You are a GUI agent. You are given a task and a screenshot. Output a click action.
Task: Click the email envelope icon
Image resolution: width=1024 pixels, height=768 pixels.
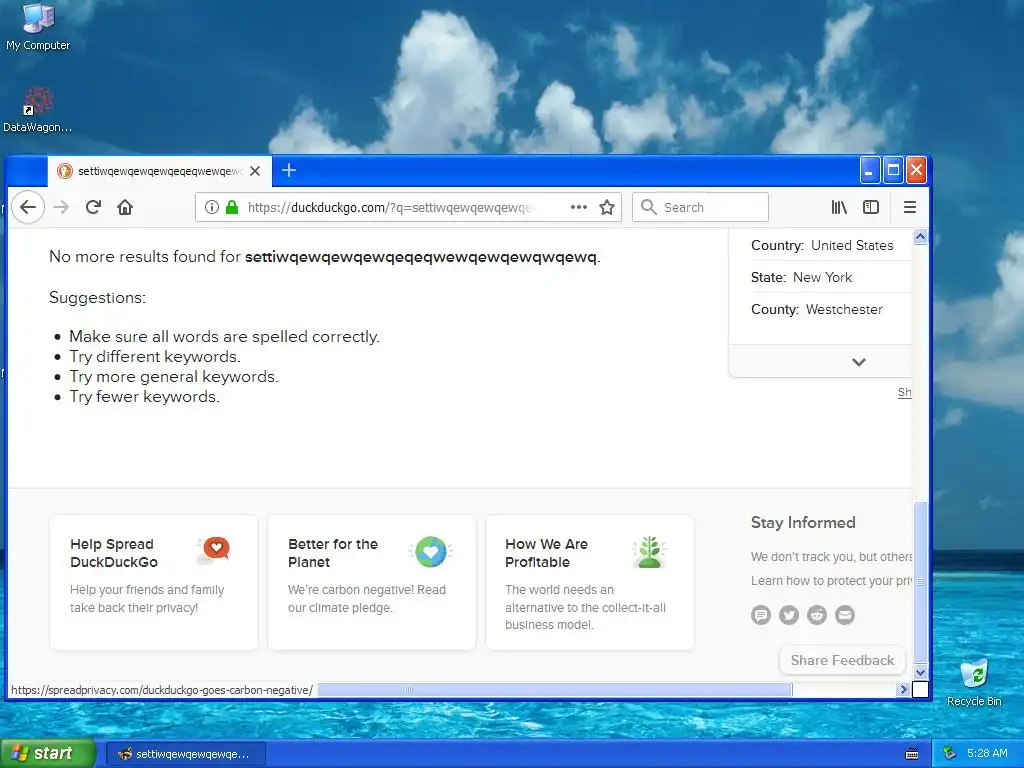pos(845,615)
